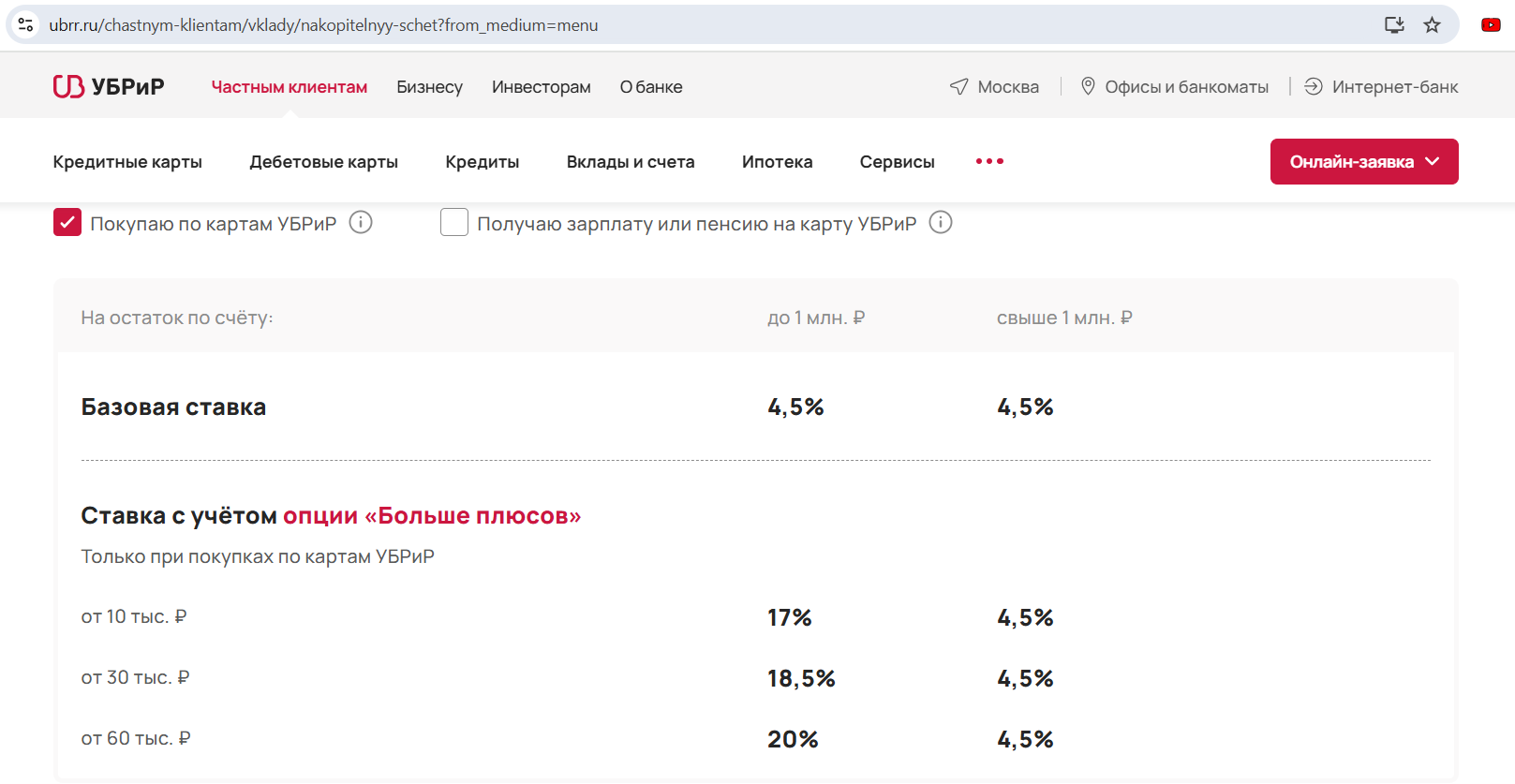1515x784 pixels.
Task: Open 'Интернет-банк' login link
Action: [x=1381, y=87]
